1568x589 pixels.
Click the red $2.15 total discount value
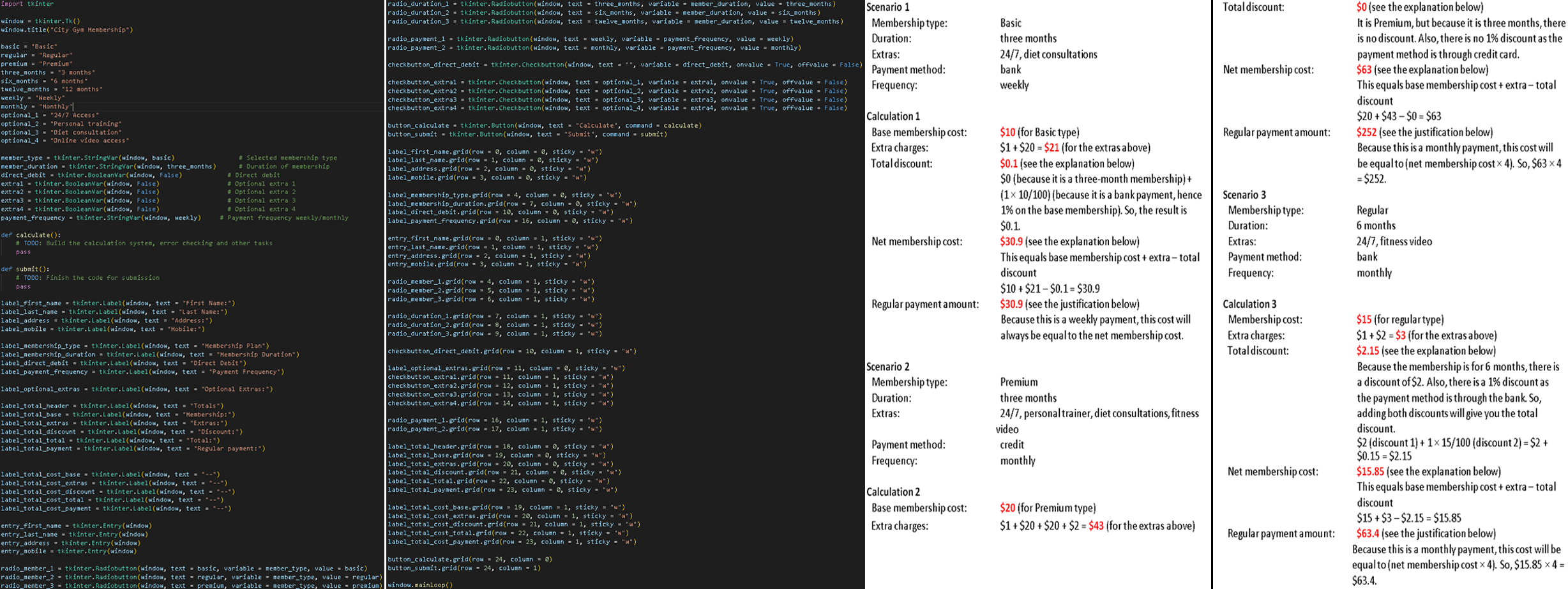point(1368,350)
